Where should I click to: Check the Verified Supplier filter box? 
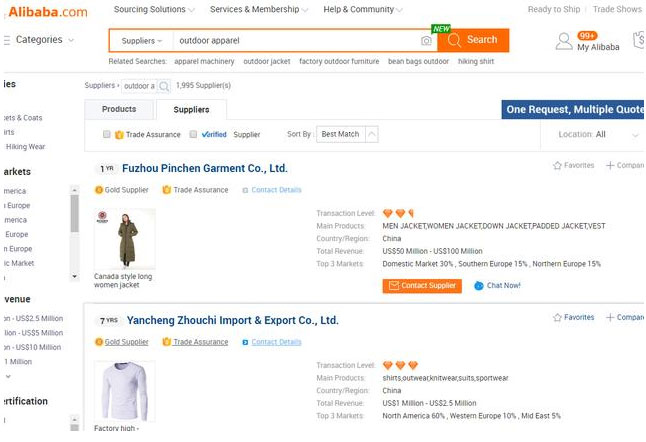point(193,134)
